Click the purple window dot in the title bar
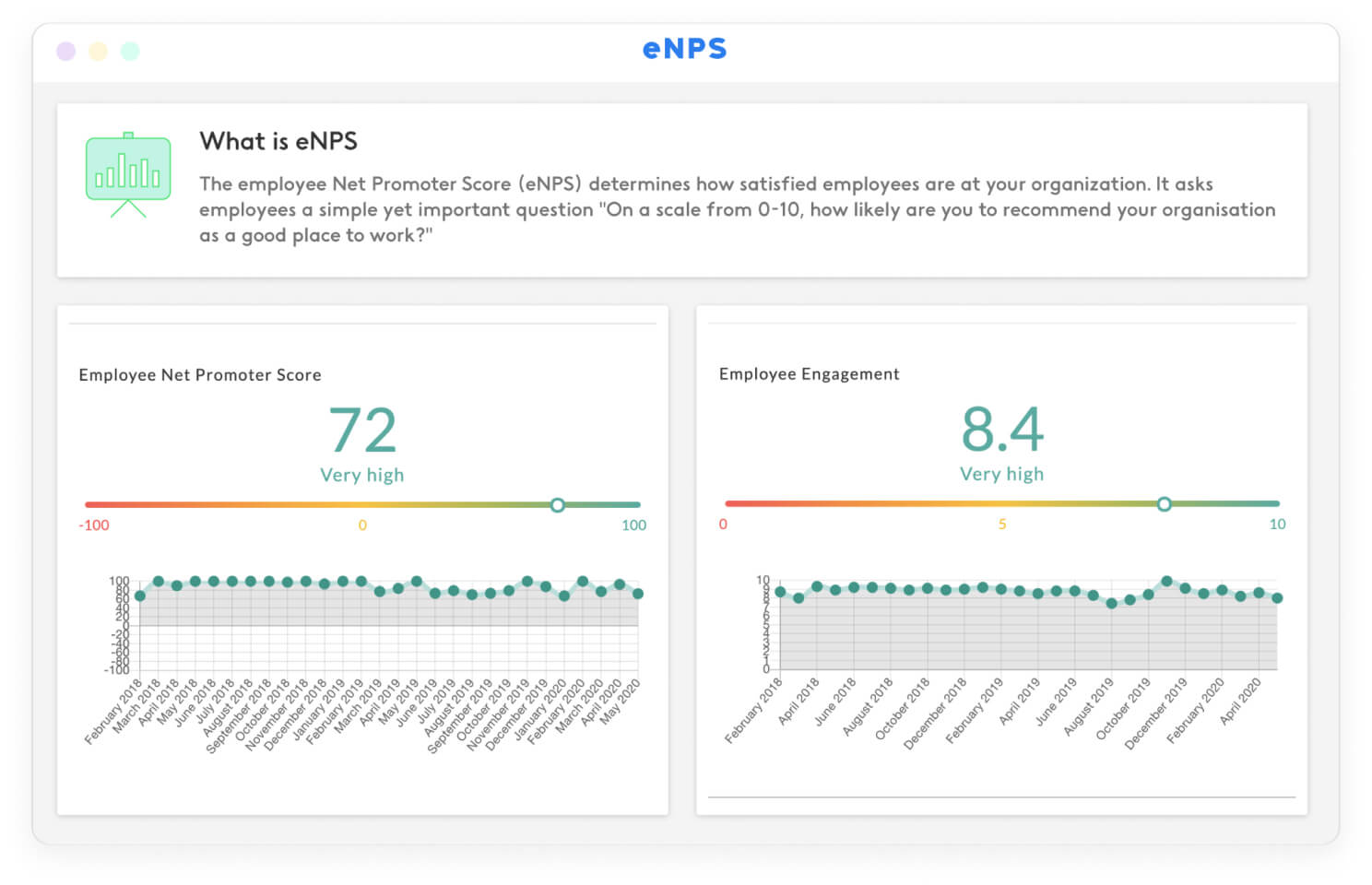1372x885 pixels. click(65, 51)
